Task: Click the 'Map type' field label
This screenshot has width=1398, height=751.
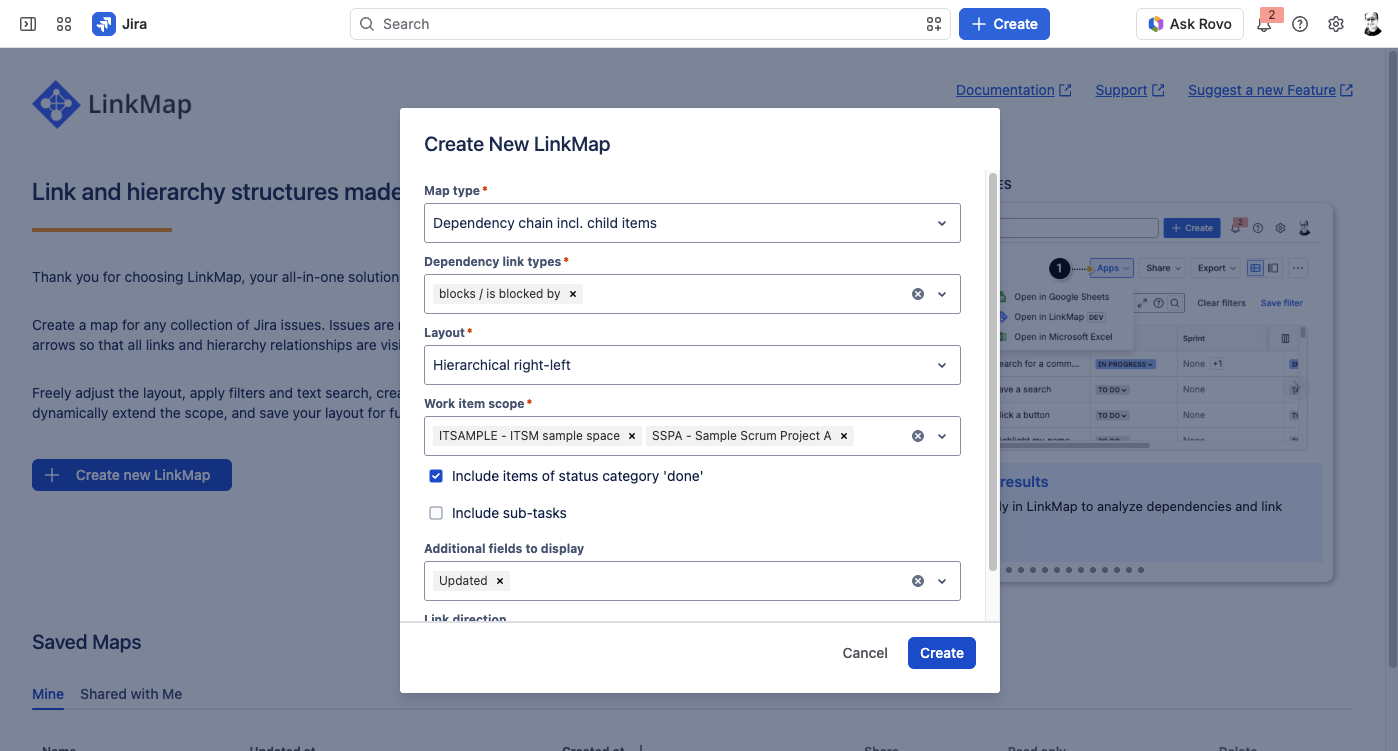Action: (x=452, y=190)
